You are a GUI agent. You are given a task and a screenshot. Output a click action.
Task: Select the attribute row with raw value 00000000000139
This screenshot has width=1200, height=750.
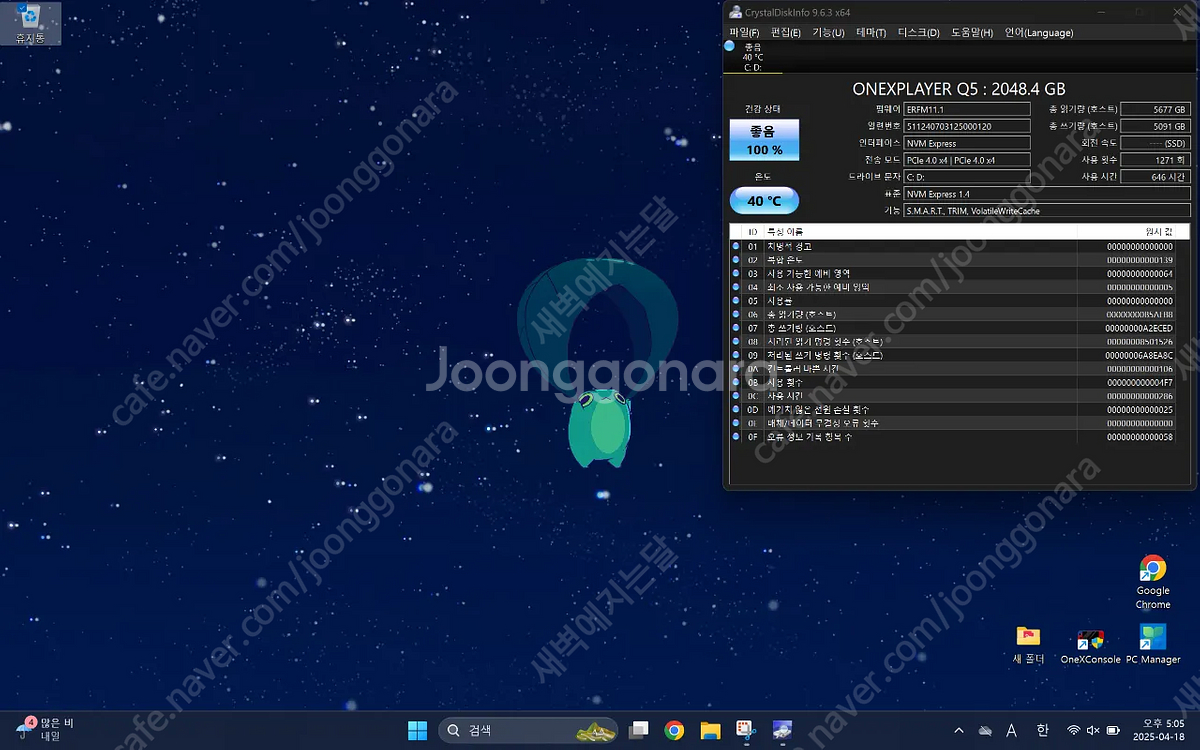tap(953, 260)
